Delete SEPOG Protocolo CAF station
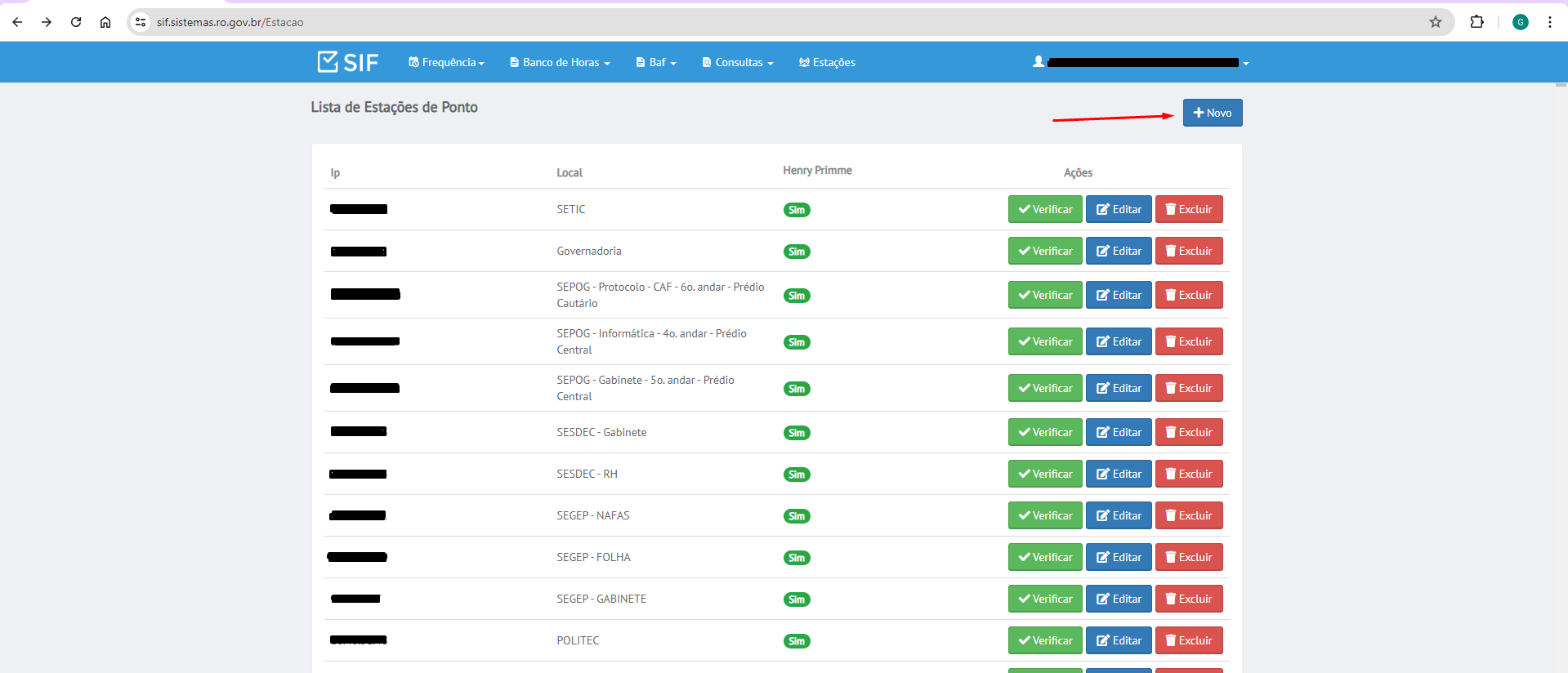This screenshot has width=1568, height=673. [x=1189, y=295]
